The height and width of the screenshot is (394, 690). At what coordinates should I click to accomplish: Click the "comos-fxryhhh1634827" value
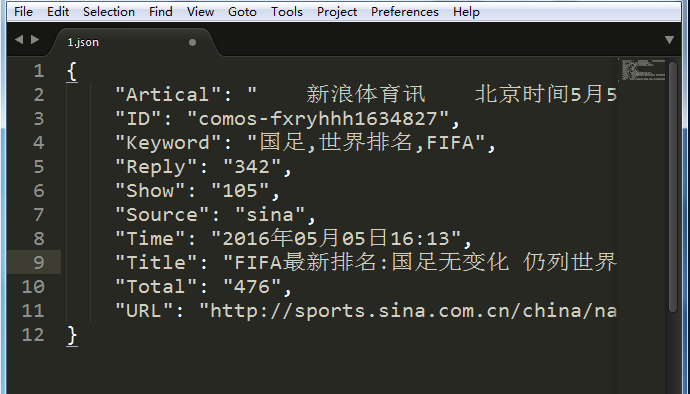tap(318, 118)
